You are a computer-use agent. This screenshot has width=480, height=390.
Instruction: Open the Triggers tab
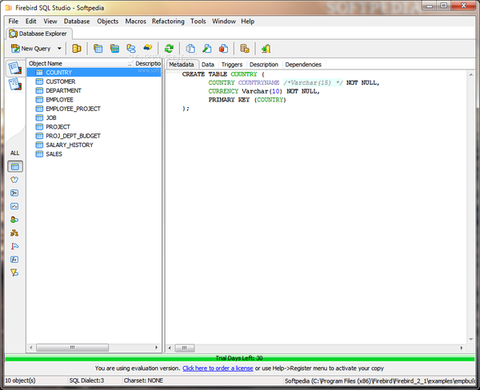232,64
